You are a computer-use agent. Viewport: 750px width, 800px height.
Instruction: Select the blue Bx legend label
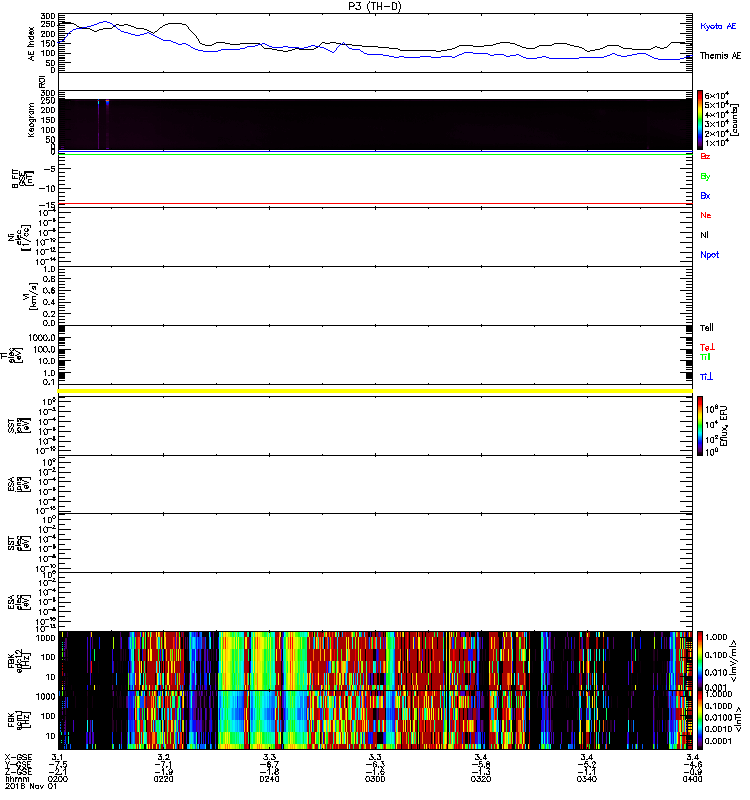pos(706,196)
